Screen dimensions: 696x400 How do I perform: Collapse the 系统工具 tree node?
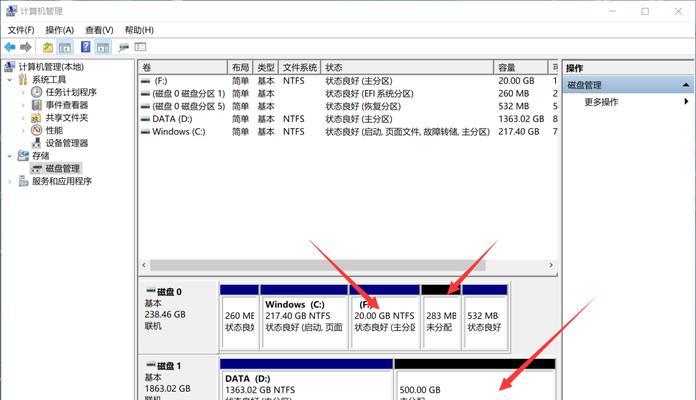11,80
